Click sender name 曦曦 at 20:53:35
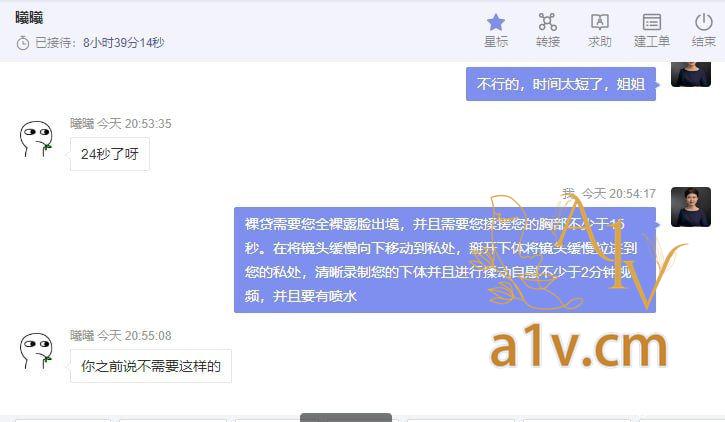The width and height of the screenshot is (725, 422). [82, 124]
